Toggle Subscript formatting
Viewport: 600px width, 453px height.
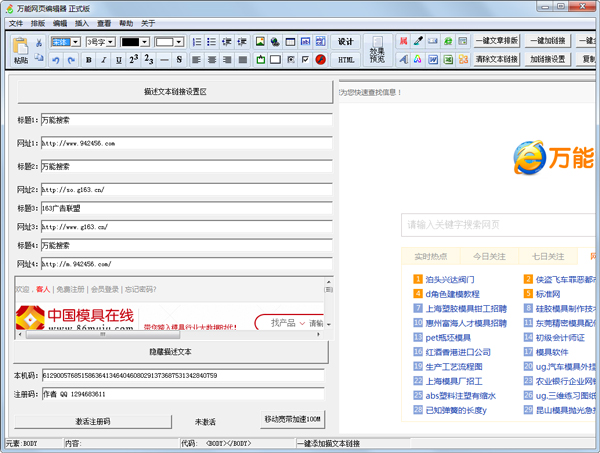[149, 59]
